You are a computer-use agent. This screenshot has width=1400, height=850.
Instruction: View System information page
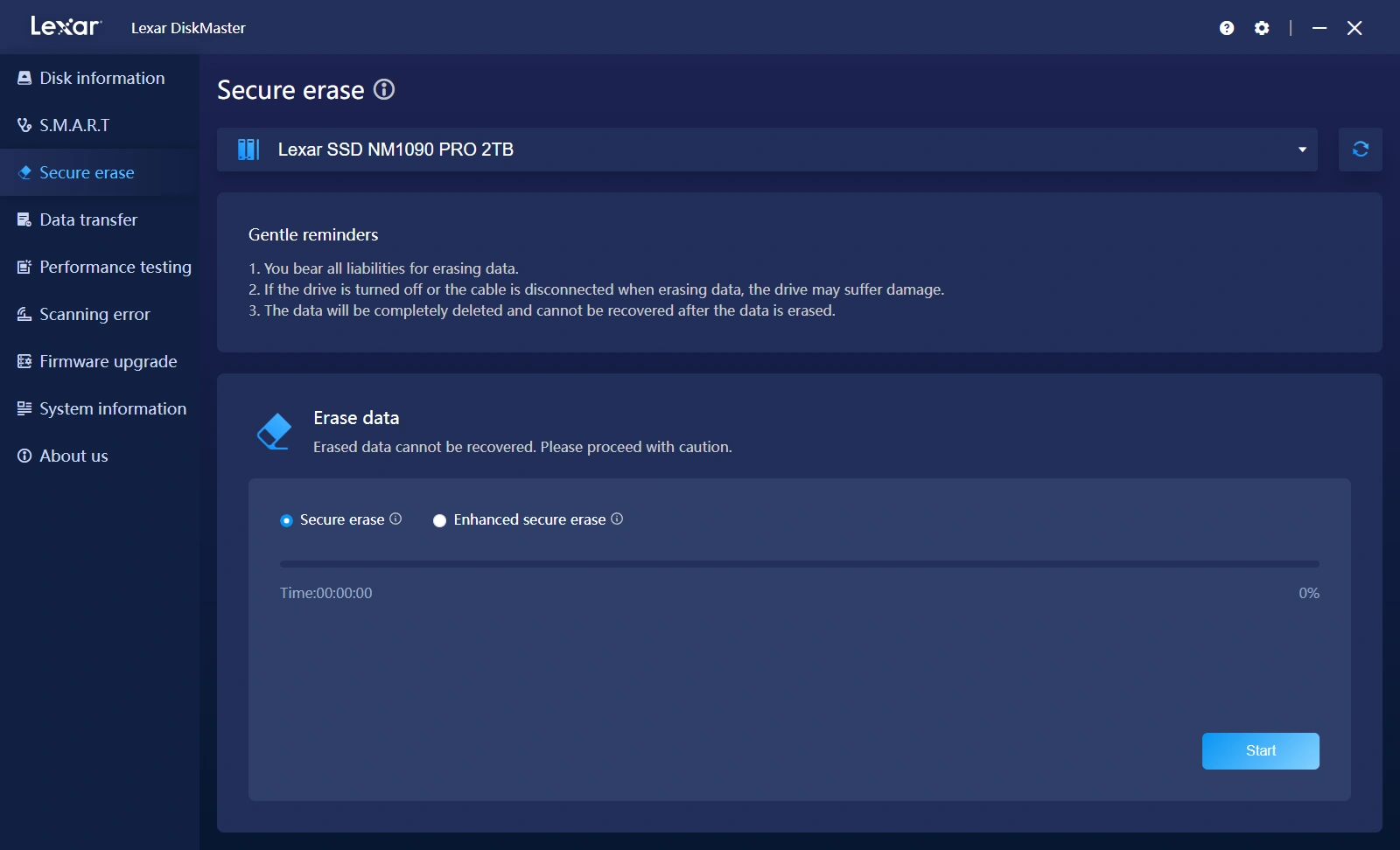[100, 408]
